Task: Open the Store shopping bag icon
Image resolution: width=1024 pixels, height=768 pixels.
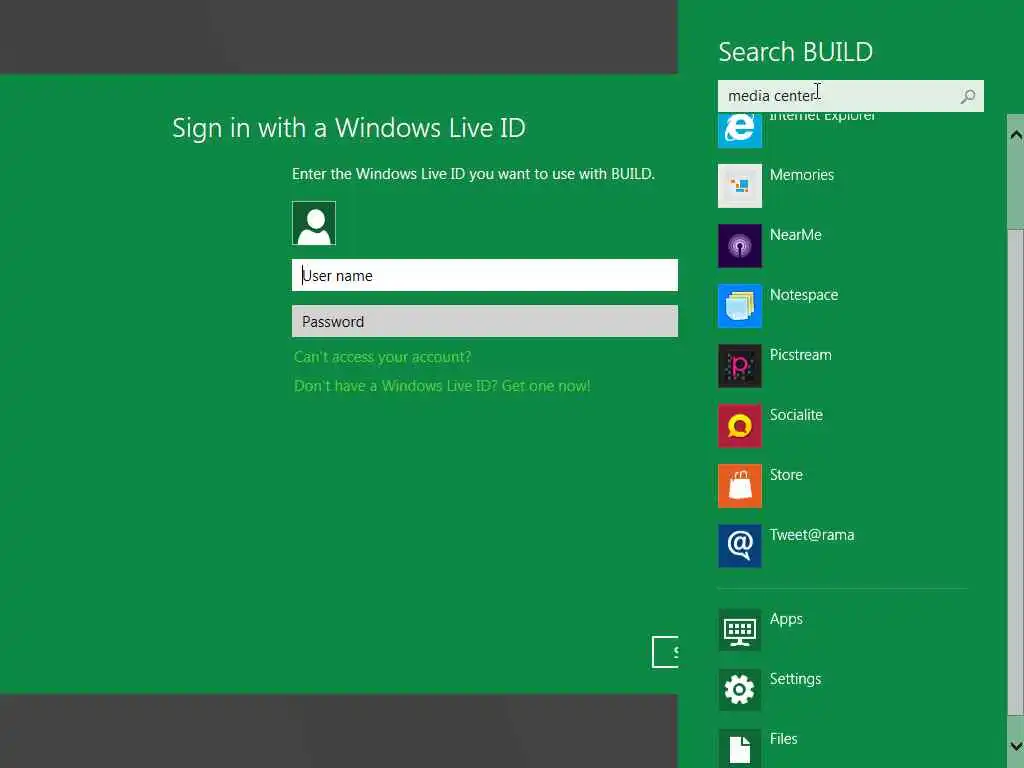Action: pyautogui.click(x=739, y=486)
